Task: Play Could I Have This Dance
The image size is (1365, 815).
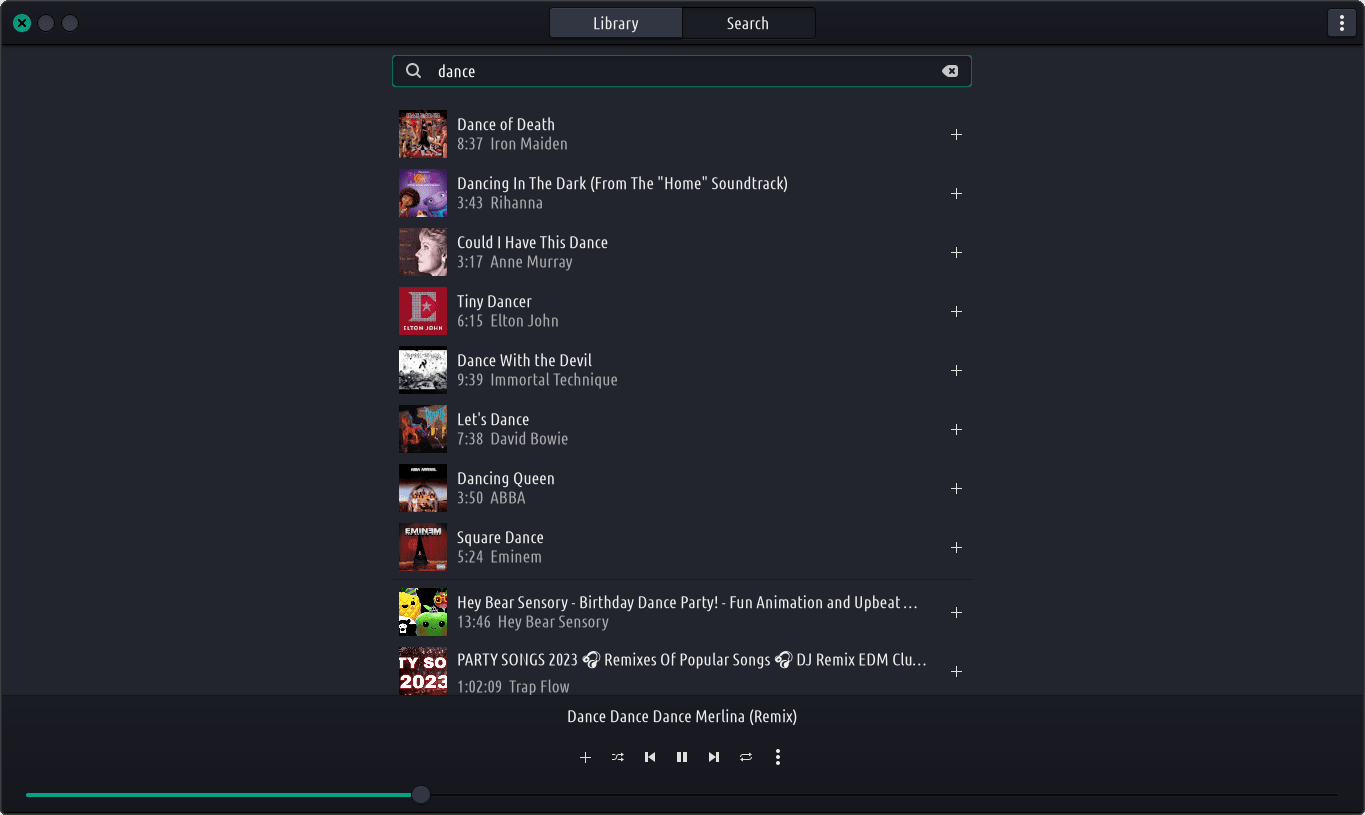Action: [532, 243]
